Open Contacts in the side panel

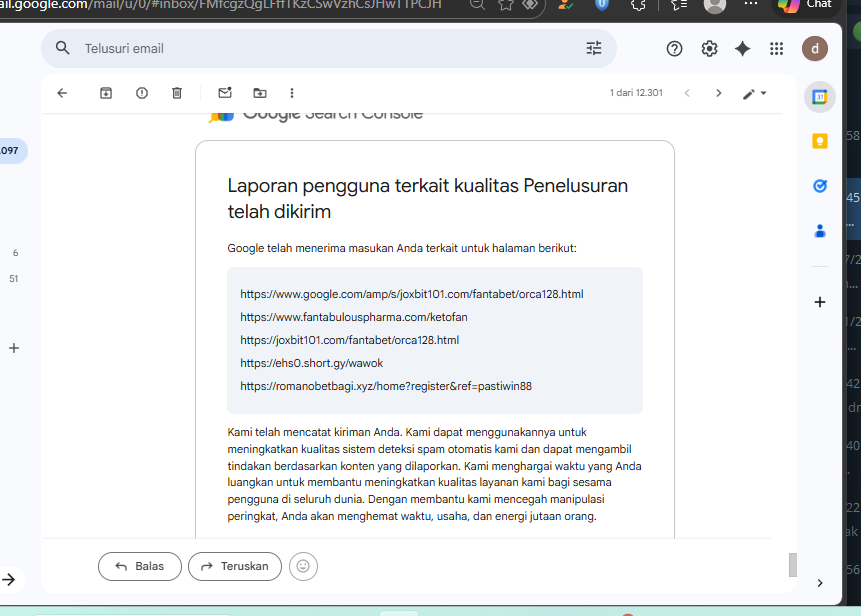820,231
